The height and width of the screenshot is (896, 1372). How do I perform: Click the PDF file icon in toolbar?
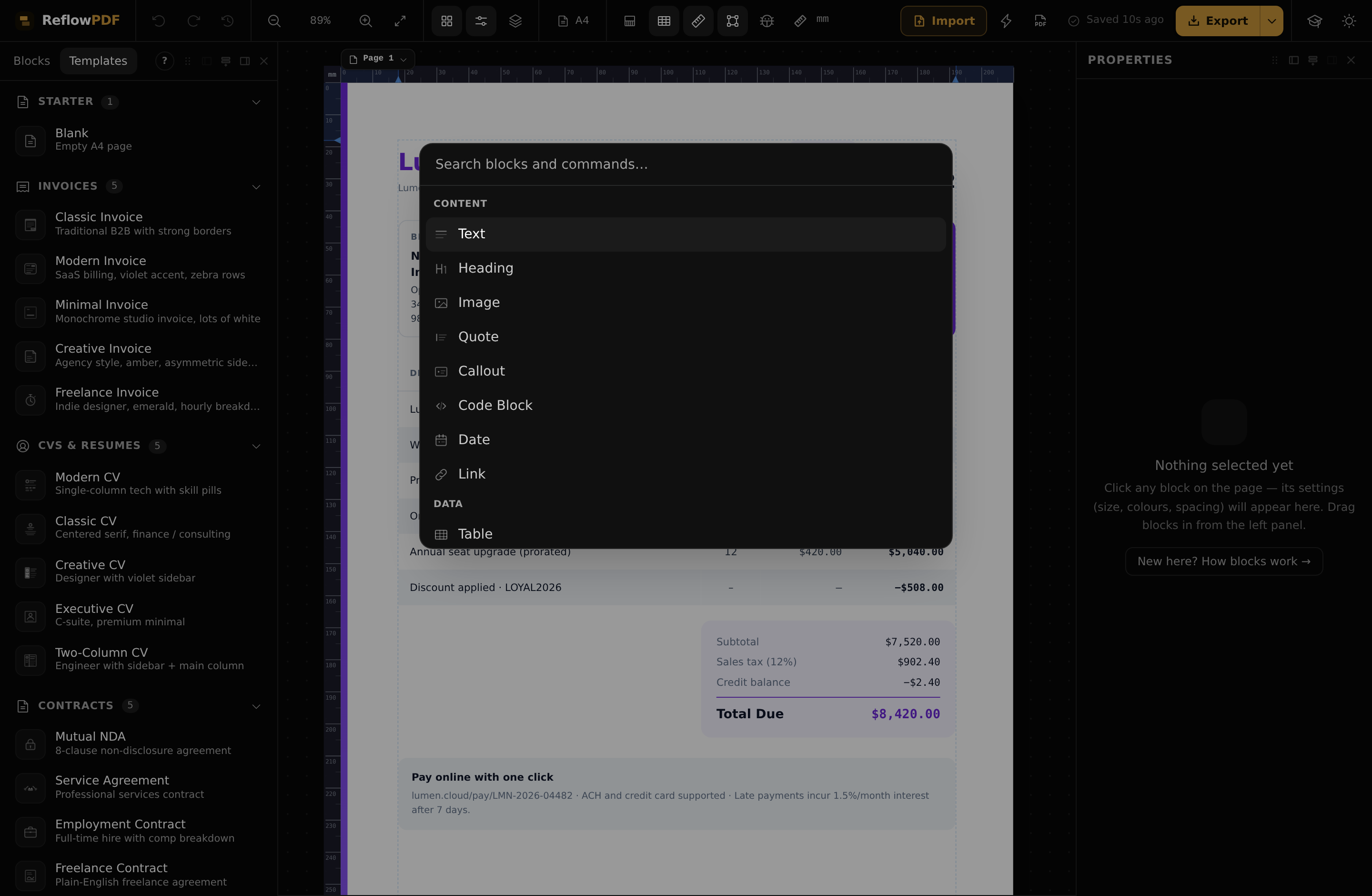tap(1040, 21)
